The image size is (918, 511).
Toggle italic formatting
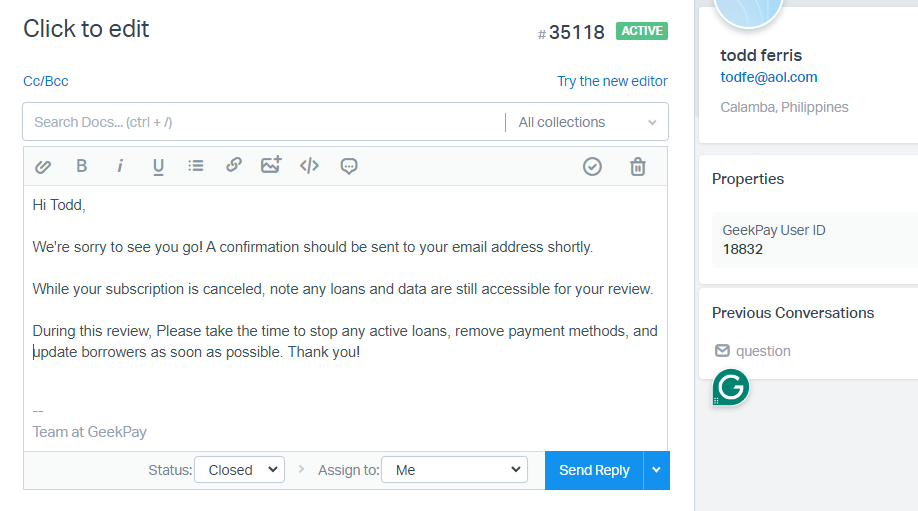point(120,166)
